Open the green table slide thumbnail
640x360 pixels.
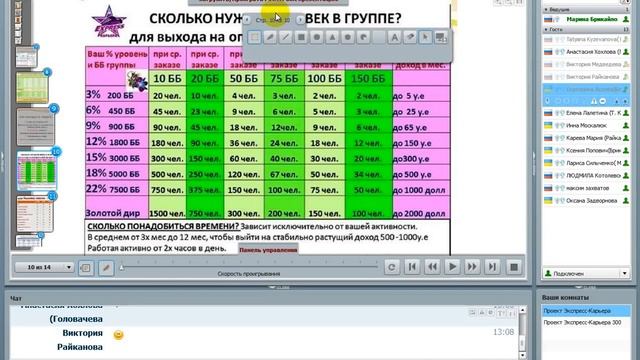point(32,87)
